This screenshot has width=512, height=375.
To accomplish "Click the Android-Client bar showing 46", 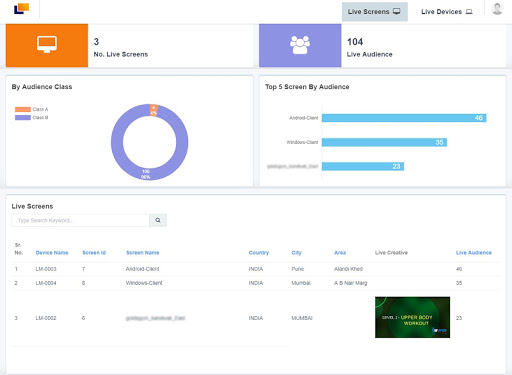I will 404,118.
